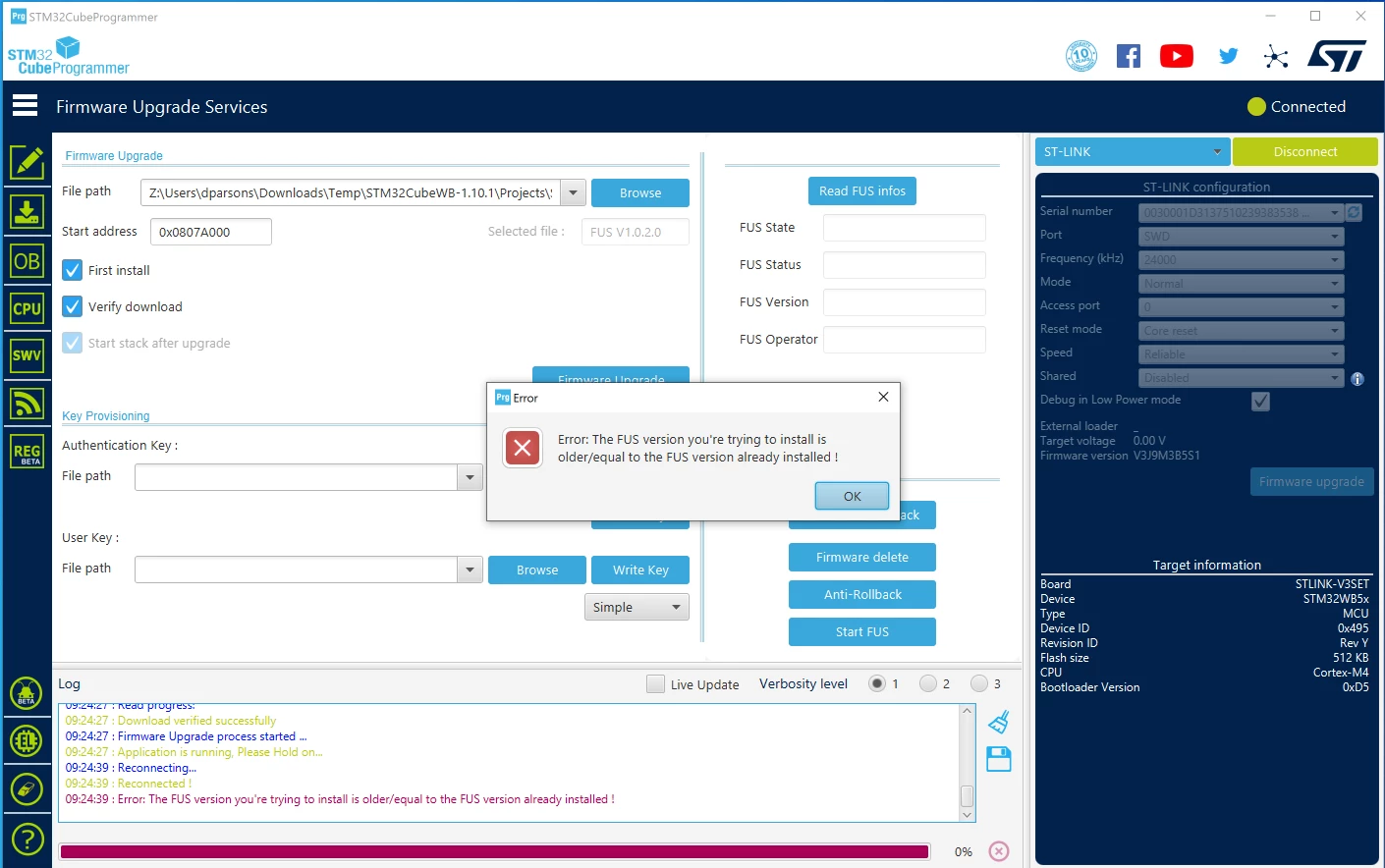Image resolution: width=1385 pixels, height=868 pixels.
Task: Click the FUS Version field
Action: tap(904, 302)
